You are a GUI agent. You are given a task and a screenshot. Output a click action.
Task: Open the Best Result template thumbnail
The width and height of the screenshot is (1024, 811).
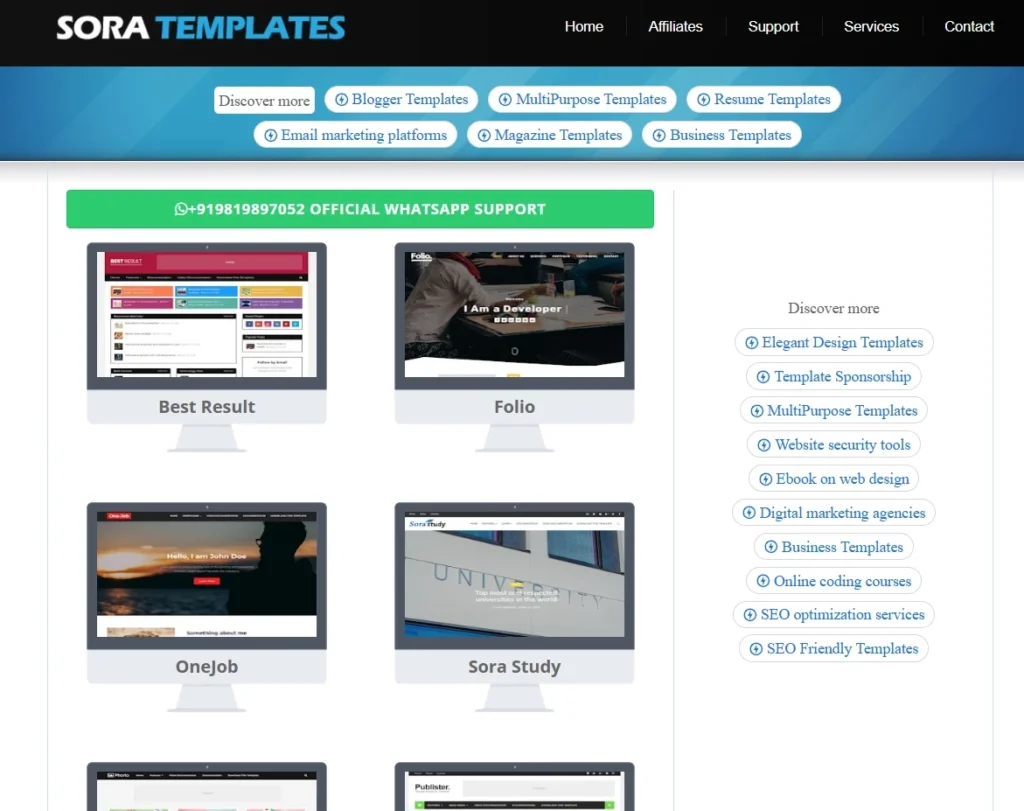(x=206, y=314)
